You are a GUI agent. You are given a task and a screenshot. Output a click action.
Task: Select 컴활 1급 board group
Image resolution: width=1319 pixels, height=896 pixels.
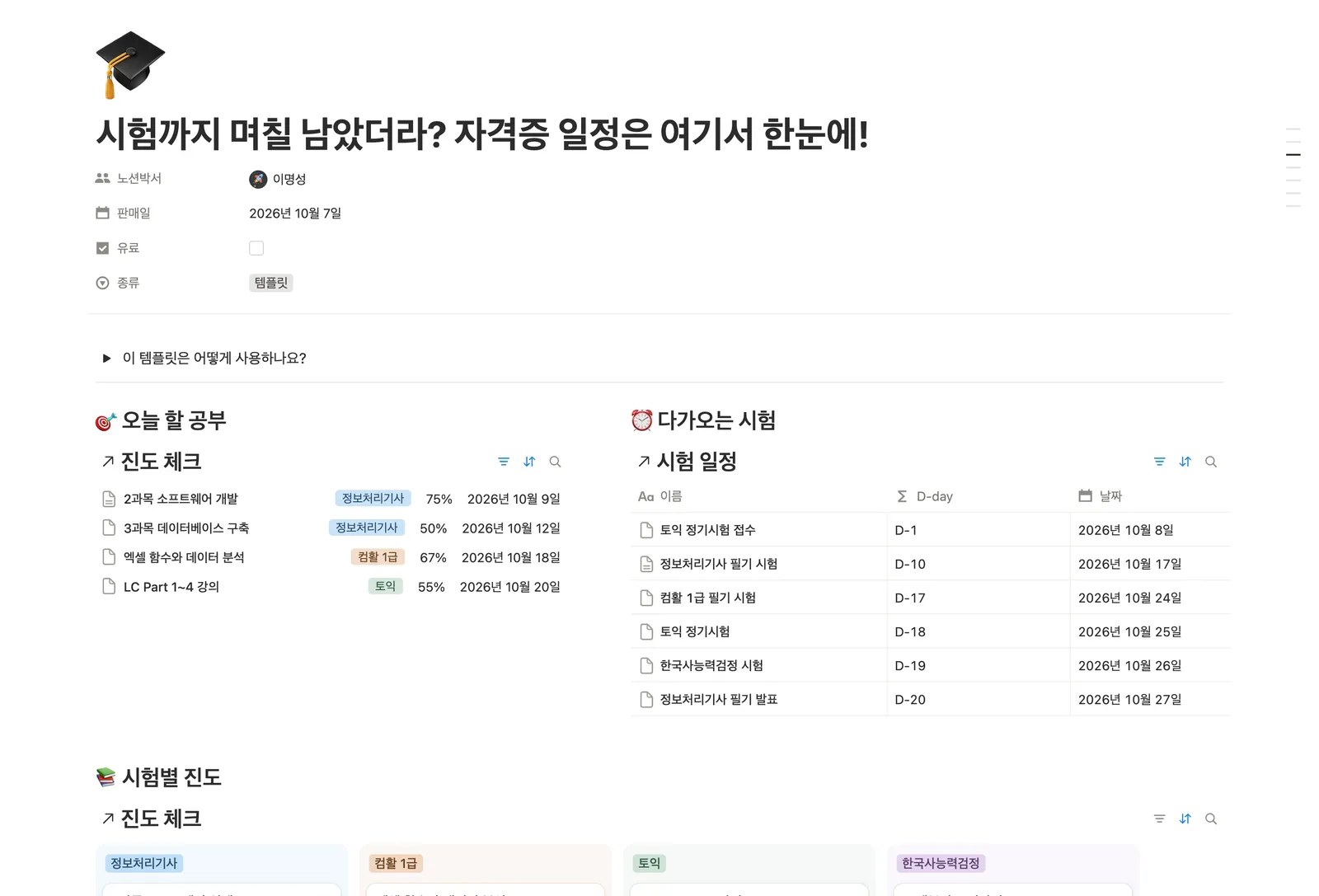coord(396,863)
